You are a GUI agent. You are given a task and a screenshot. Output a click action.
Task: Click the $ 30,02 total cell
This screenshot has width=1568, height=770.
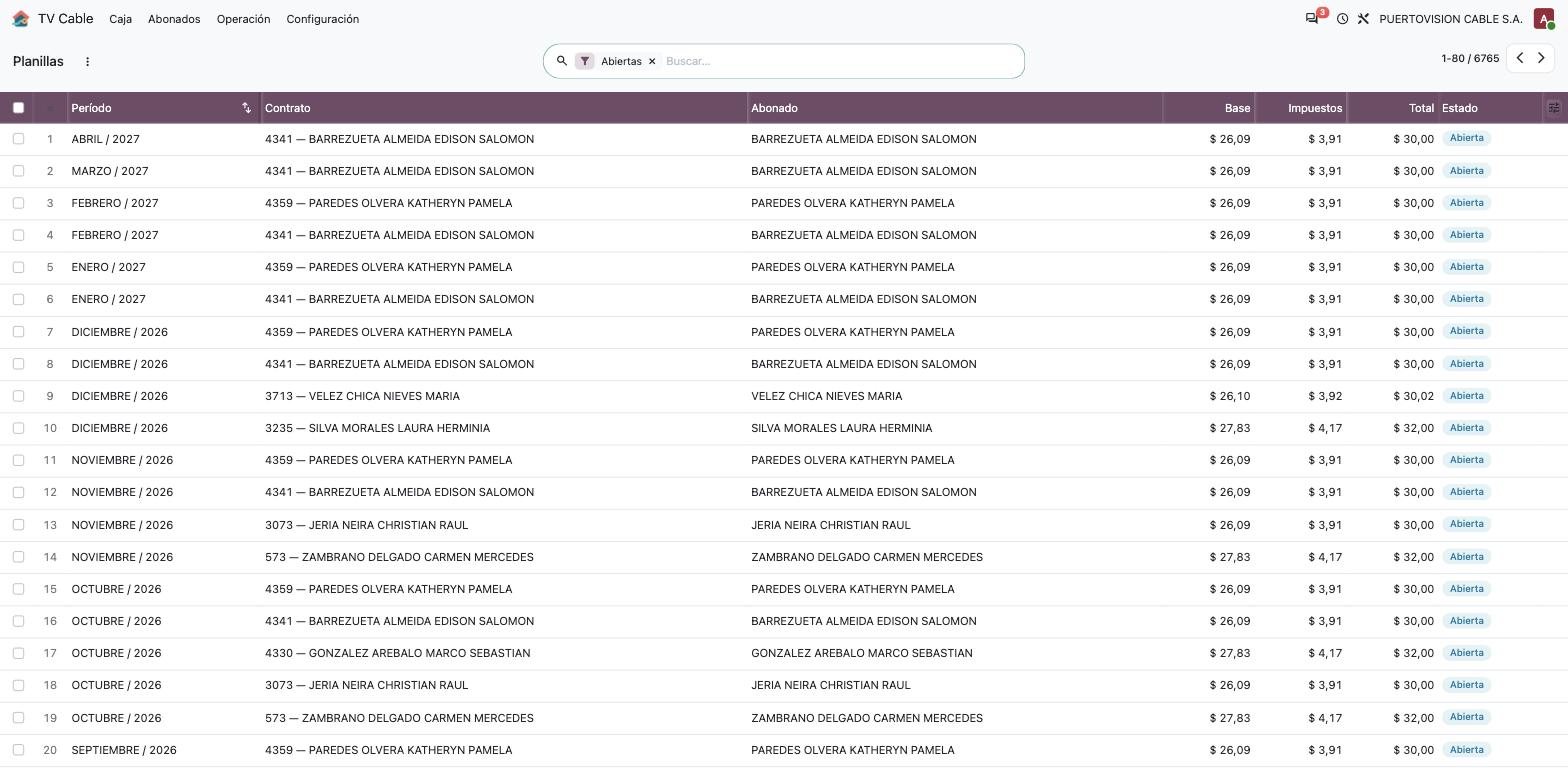tap(1413, 396)
